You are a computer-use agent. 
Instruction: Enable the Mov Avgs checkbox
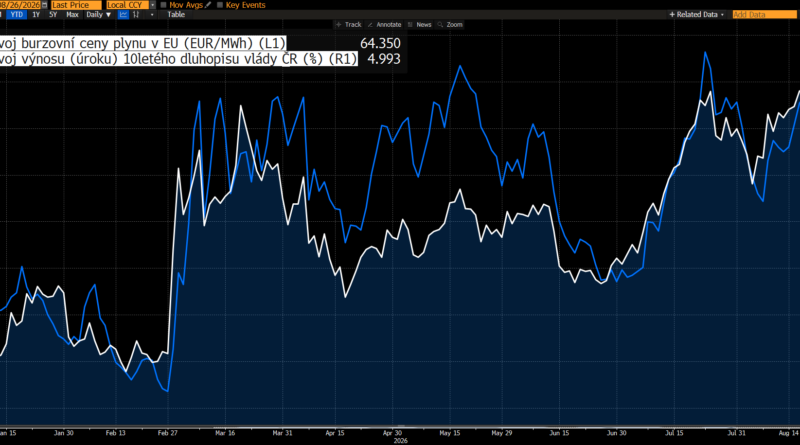163,5
